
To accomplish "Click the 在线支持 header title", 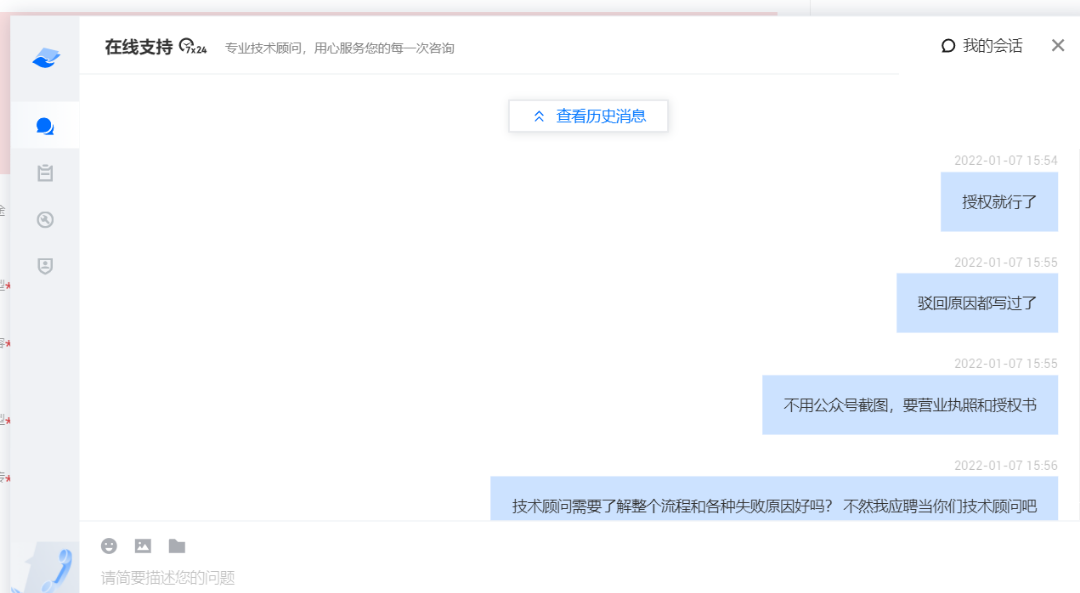I will (138, 47).
